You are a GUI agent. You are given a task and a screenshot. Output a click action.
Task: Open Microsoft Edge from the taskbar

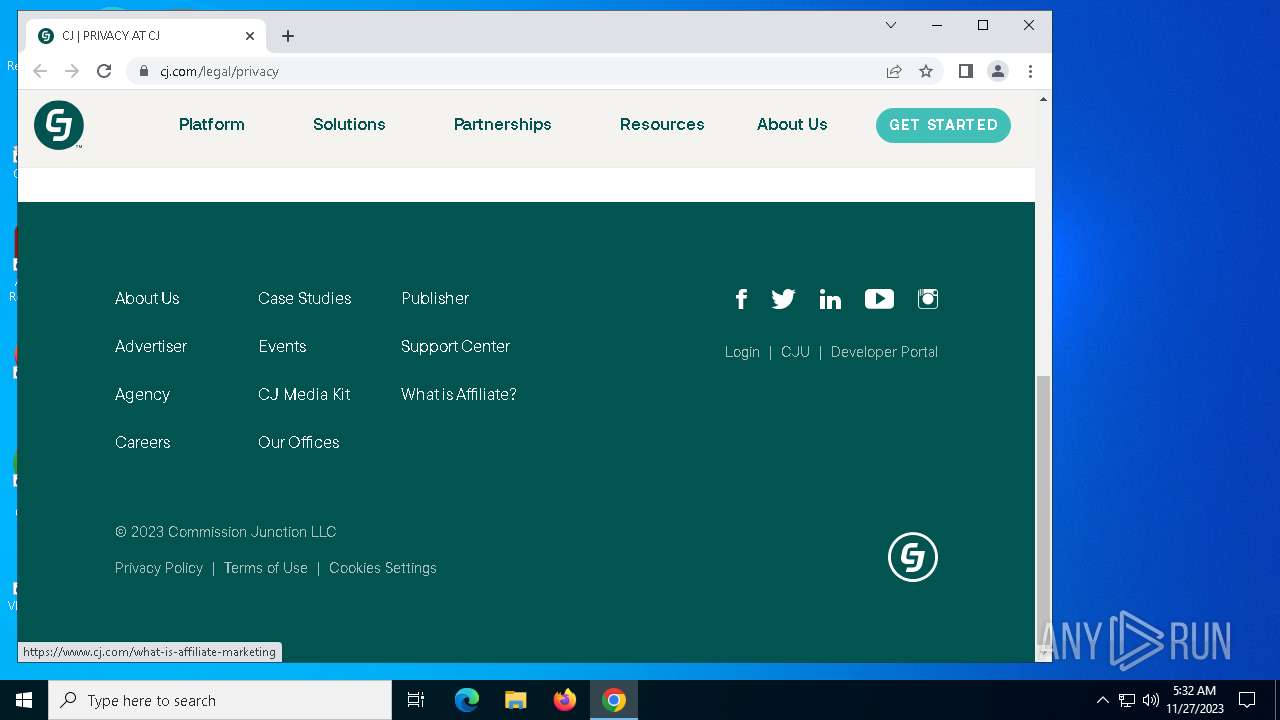click(x=467, y=700)
